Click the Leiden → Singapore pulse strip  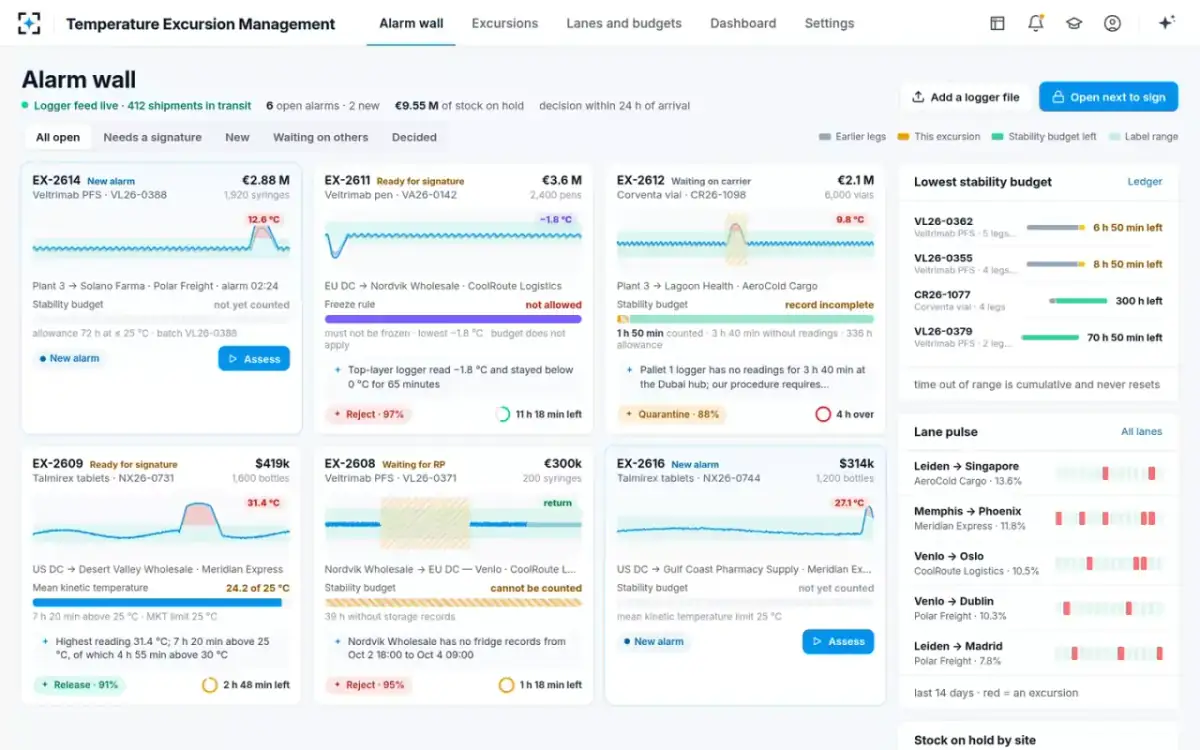[1109, 474]
